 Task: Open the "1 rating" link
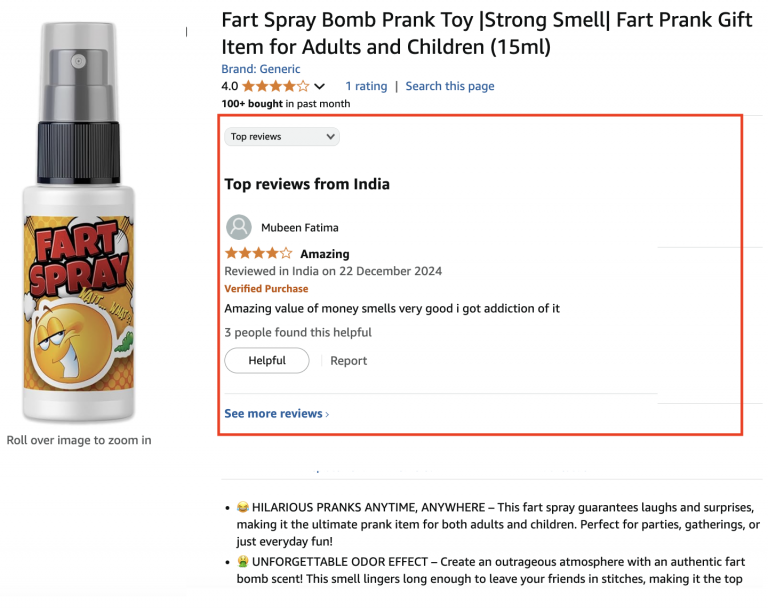click(x=366, y=86)
